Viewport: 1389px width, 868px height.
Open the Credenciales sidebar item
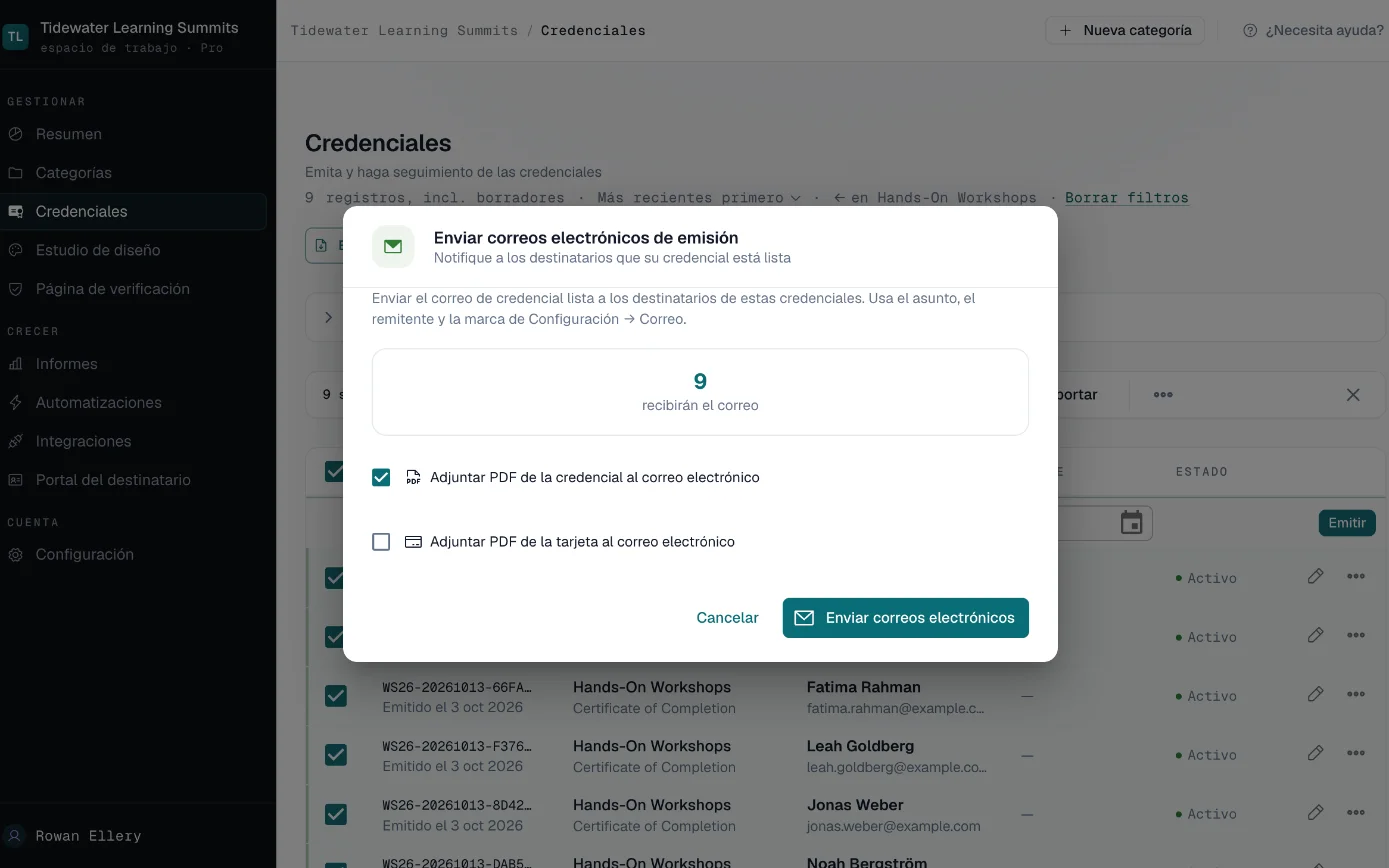tap(134, 212)
